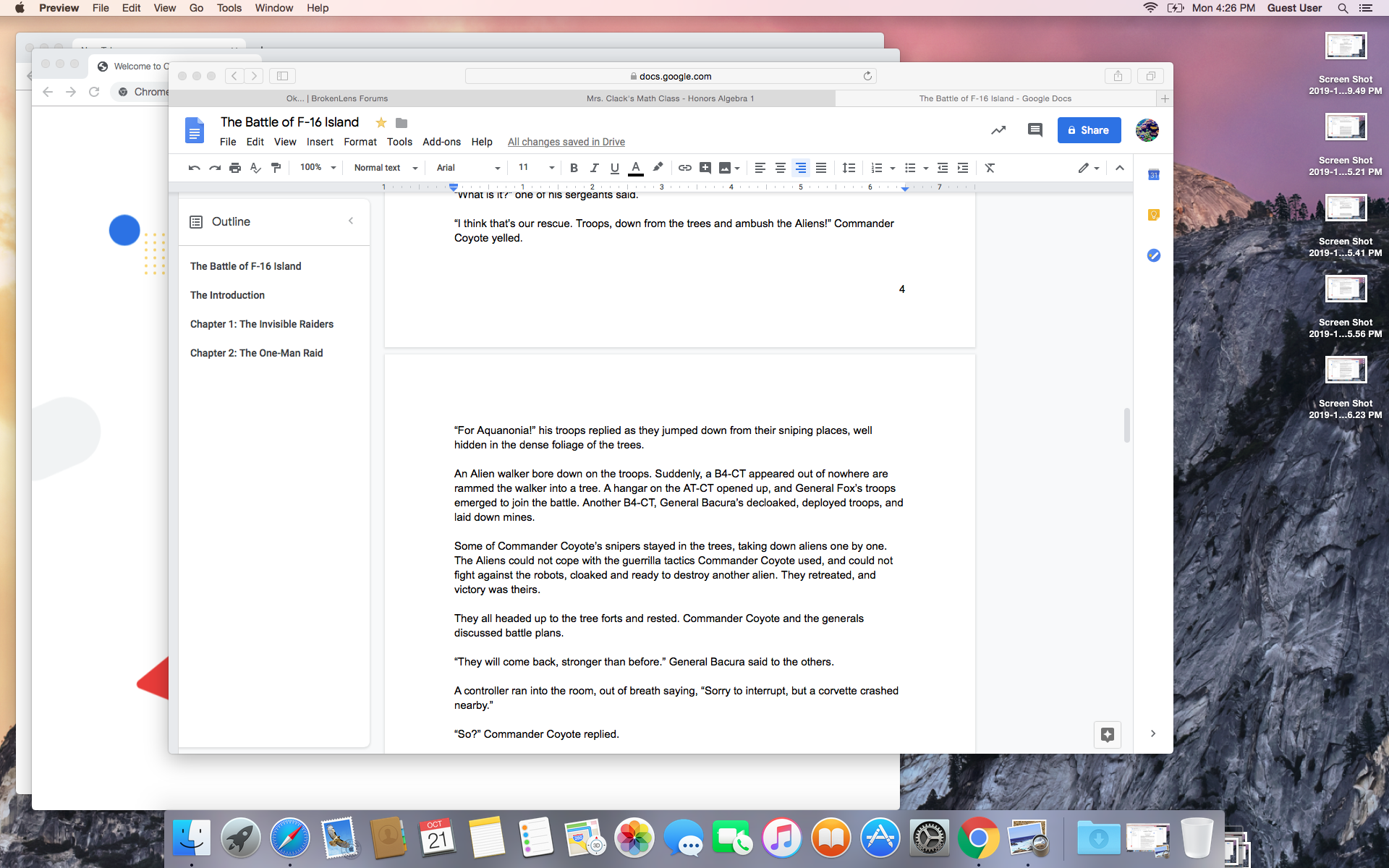The width and height of the screenshot is (1389, 868).
Task: Open Normal text style dropdown
Action: click(x=386, y=168)
